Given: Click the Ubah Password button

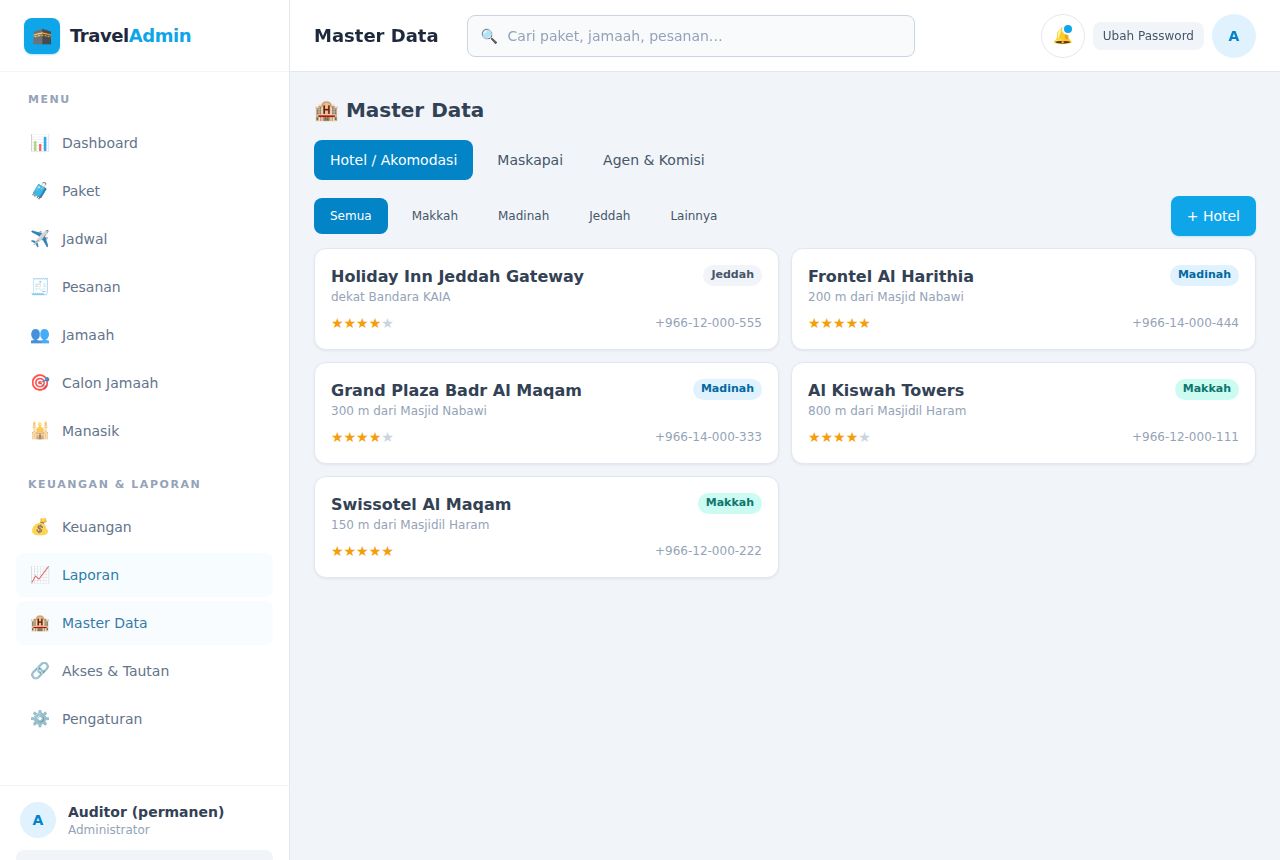Looking at the screenshot, I should [1148, 36].
